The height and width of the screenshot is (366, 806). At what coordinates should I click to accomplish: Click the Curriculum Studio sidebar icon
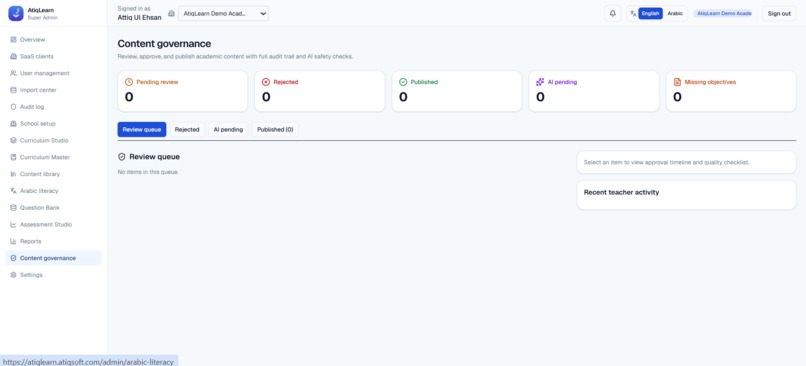(13, 140)
